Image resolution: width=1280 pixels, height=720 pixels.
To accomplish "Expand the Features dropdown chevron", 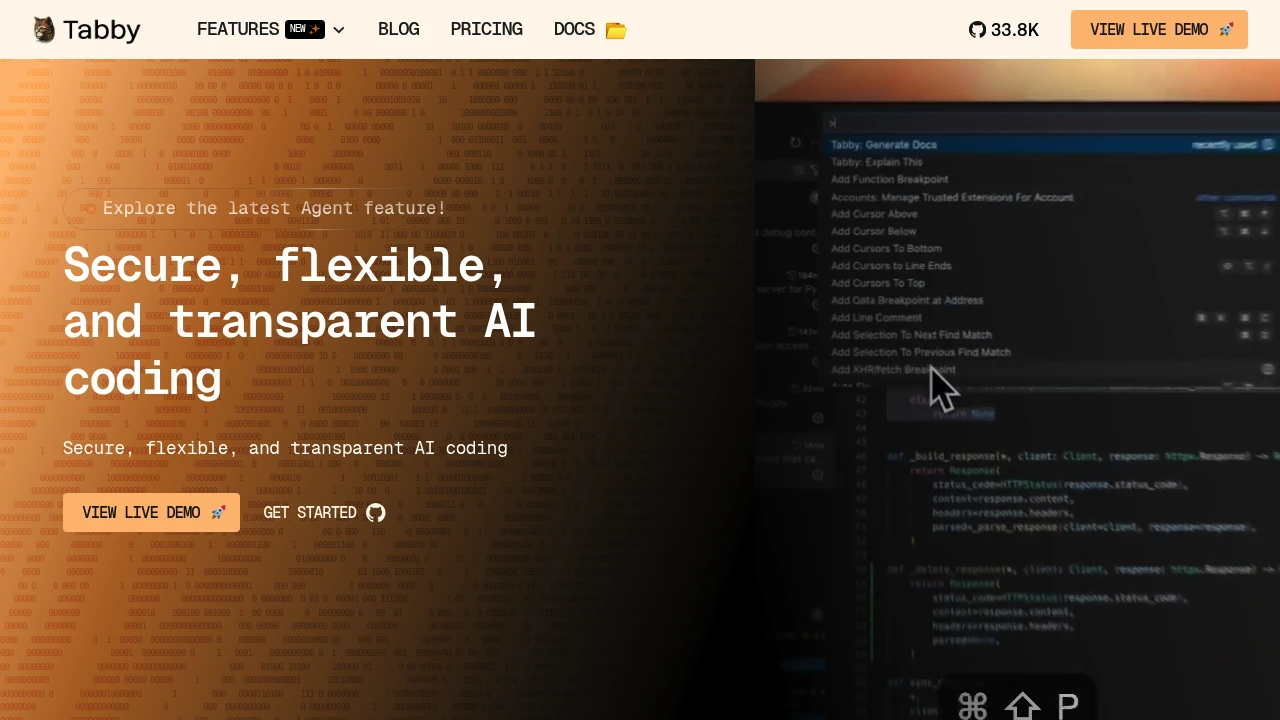I will (339, 30).
